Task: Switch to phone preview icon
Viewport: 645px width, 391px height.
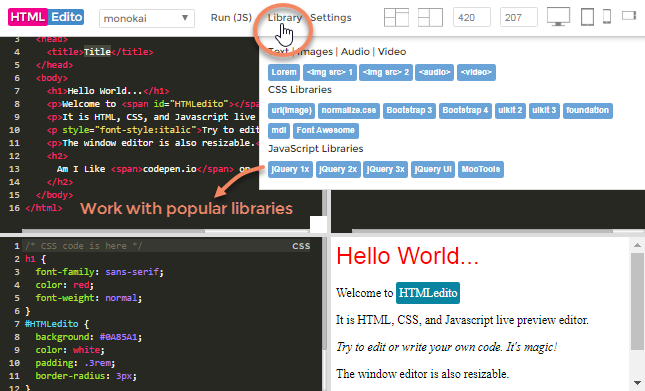Action: click(x=607, y=17)
